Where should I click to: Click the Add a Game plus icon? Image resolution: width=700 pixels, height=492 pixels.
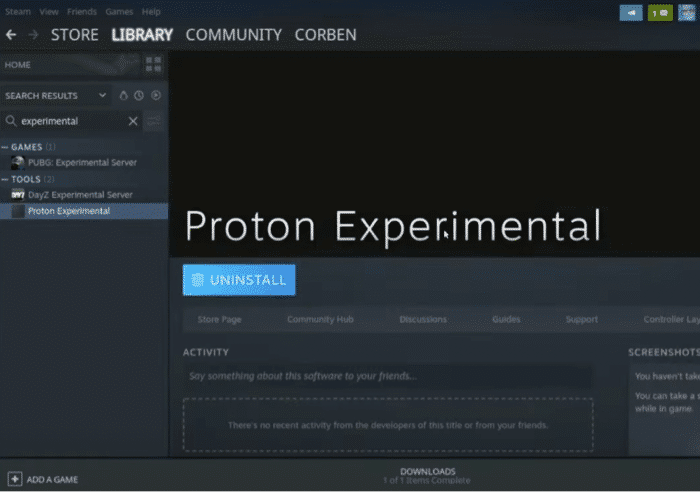point(15,479)
